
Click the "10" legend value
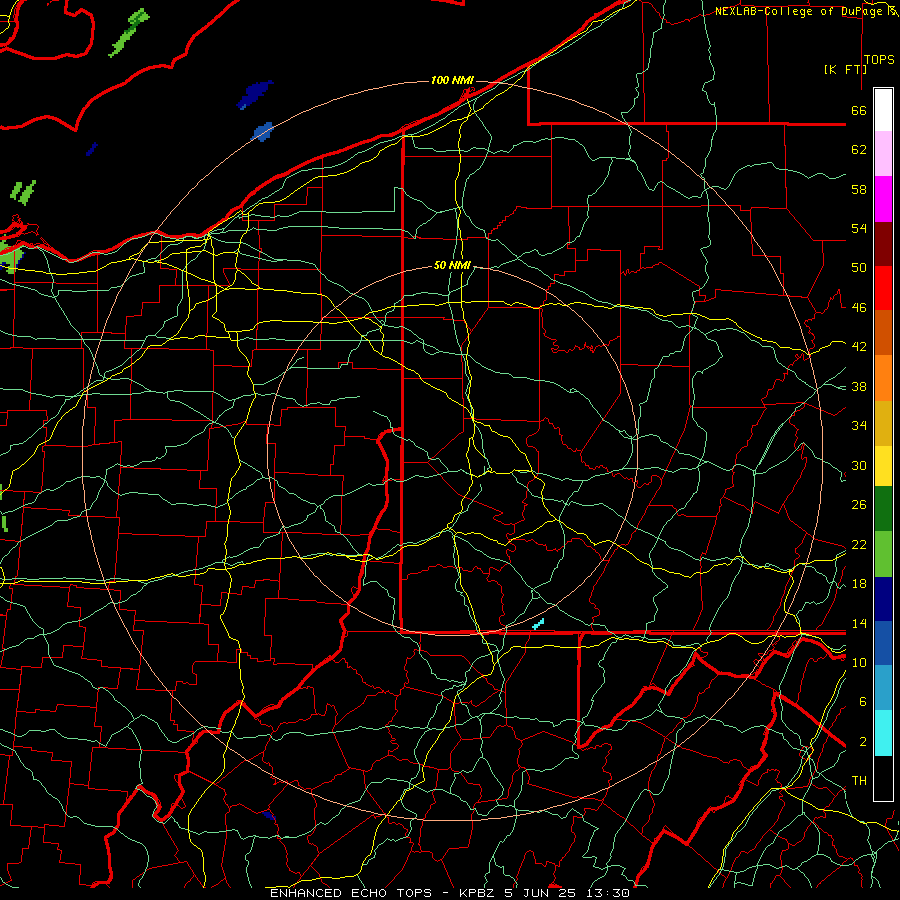(859, 662)
